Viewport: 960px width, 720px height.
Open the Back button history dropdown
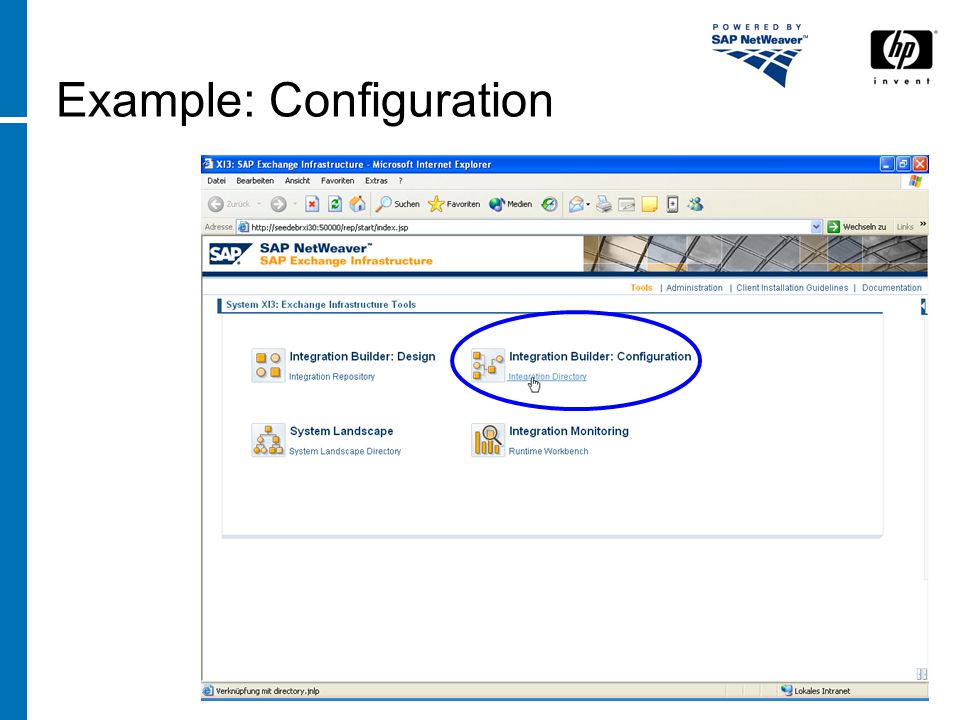coord(259,204)
